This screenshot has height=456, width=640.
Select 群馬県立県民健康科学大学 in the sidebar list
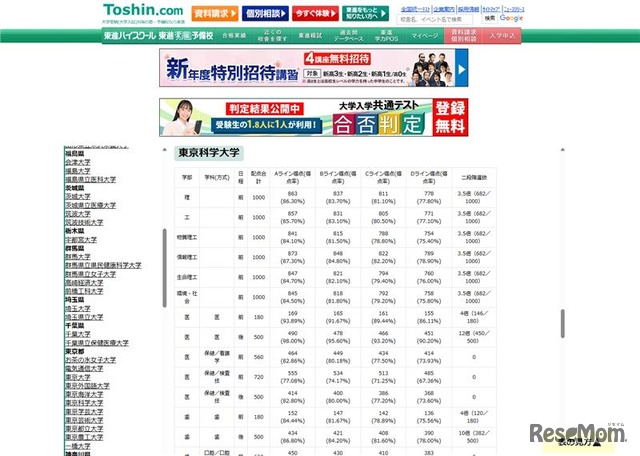click(103, 266)
